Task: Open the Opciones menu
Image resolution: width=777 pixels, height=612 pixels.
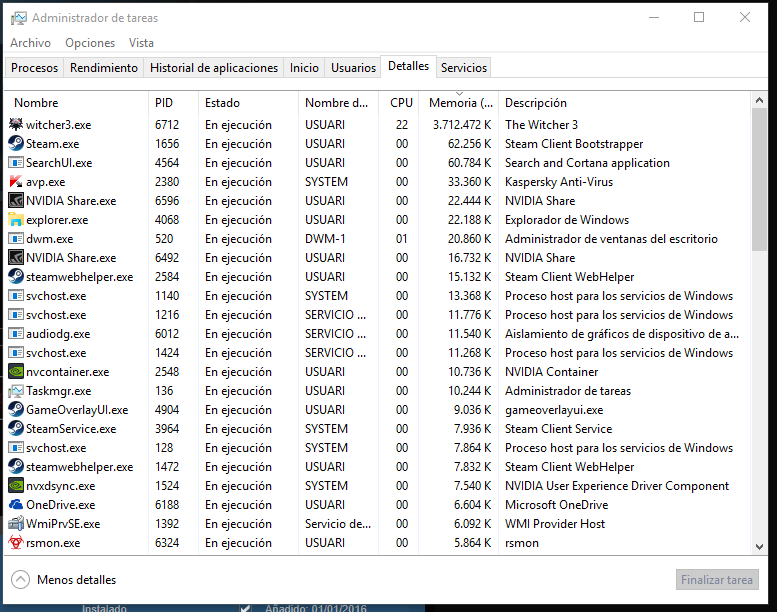Action: (90, 43)
